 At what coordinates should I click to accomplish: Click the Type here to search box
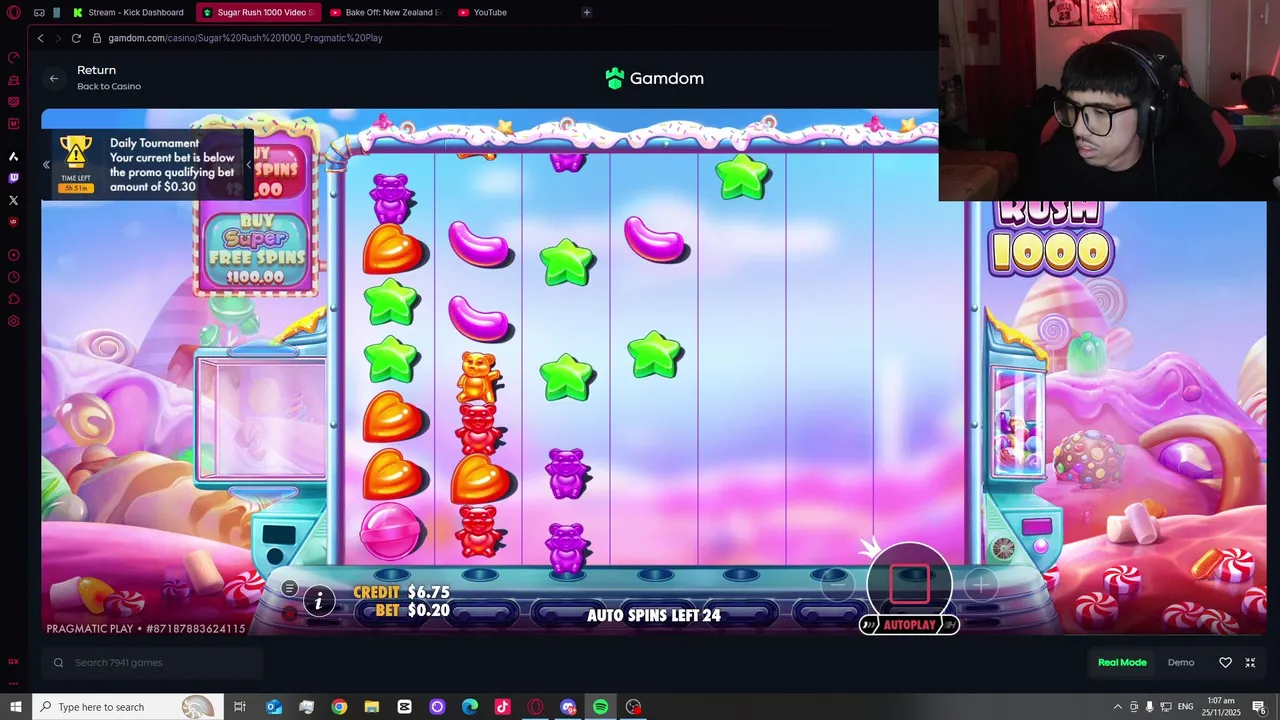[x=127, y=707]
